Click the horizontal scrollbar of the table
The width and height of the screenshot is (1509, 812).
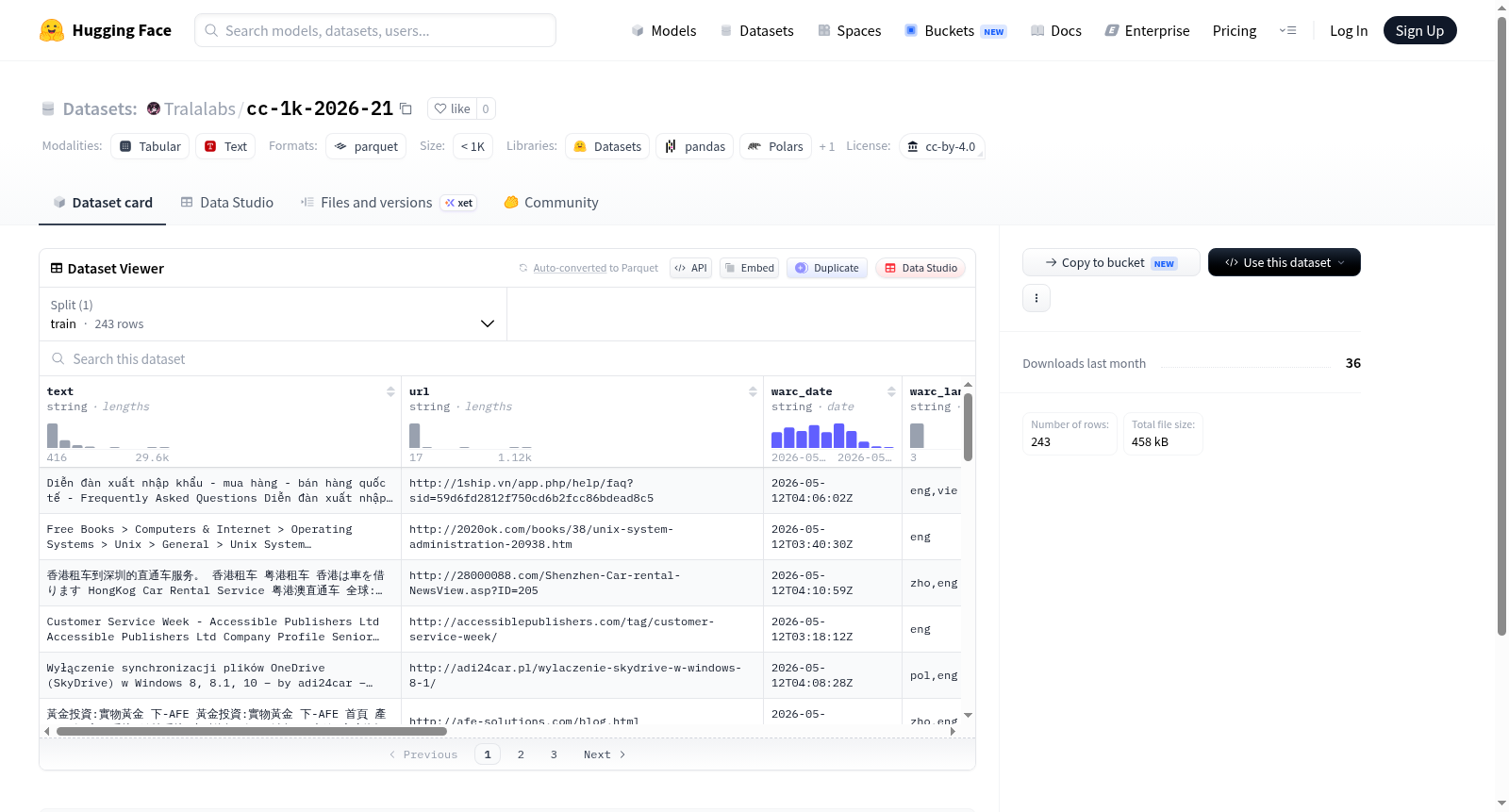click(x=252, y=731)
